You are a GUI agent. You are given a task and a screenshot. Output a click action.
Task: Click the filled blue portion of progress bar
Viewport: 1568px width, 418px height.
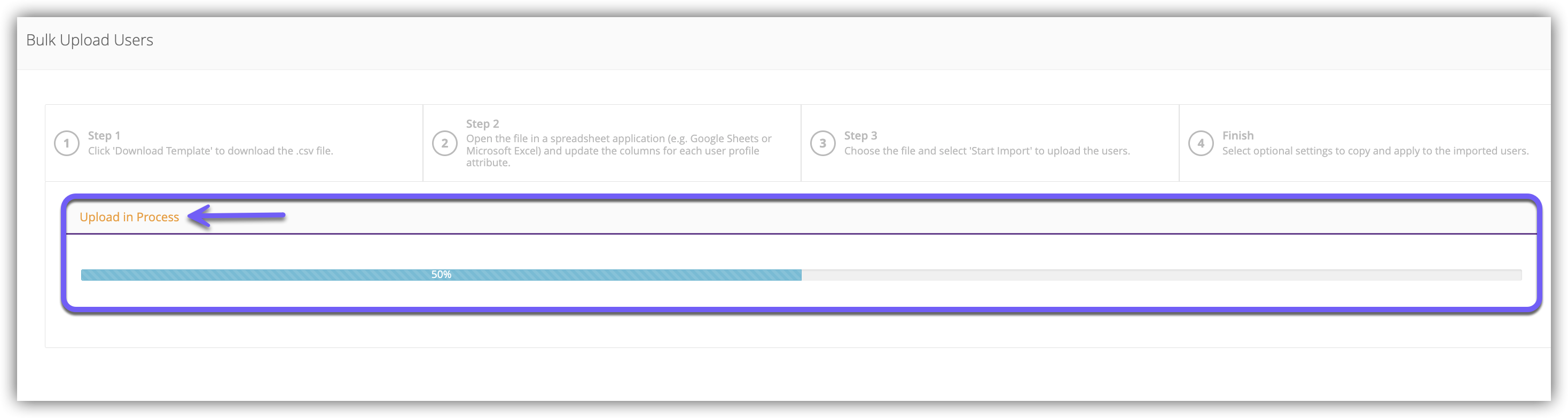(441, 275)
